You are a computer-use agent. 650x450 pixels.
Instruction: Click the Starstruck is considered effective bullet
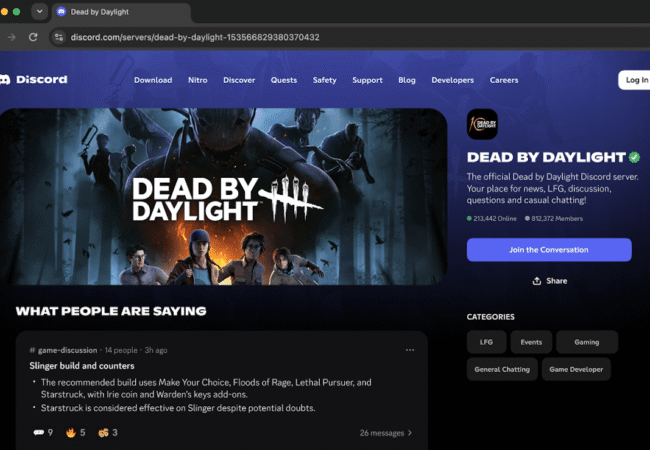point(178,408)
